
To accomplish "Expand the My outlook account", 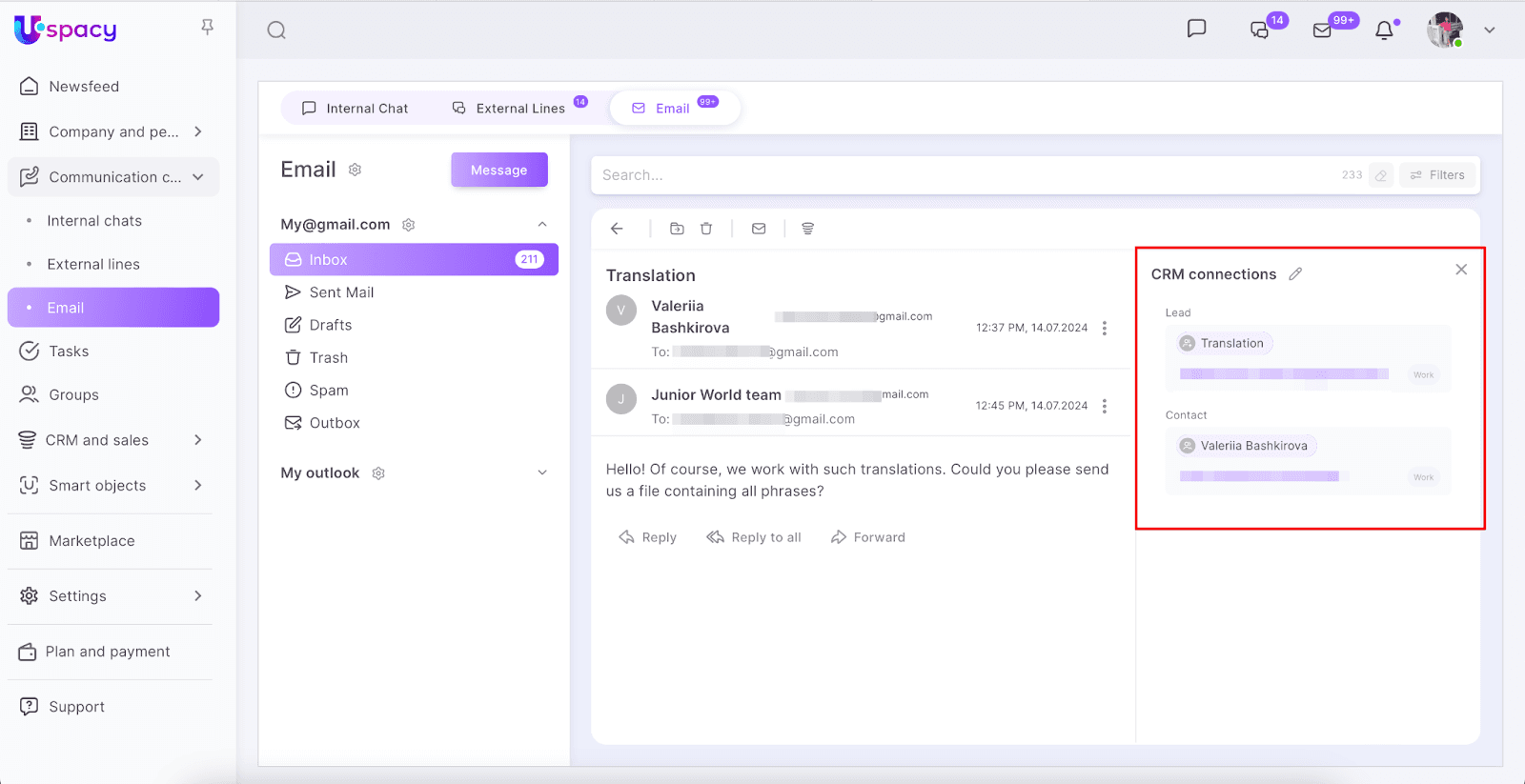I will click(x=542, y=472).
